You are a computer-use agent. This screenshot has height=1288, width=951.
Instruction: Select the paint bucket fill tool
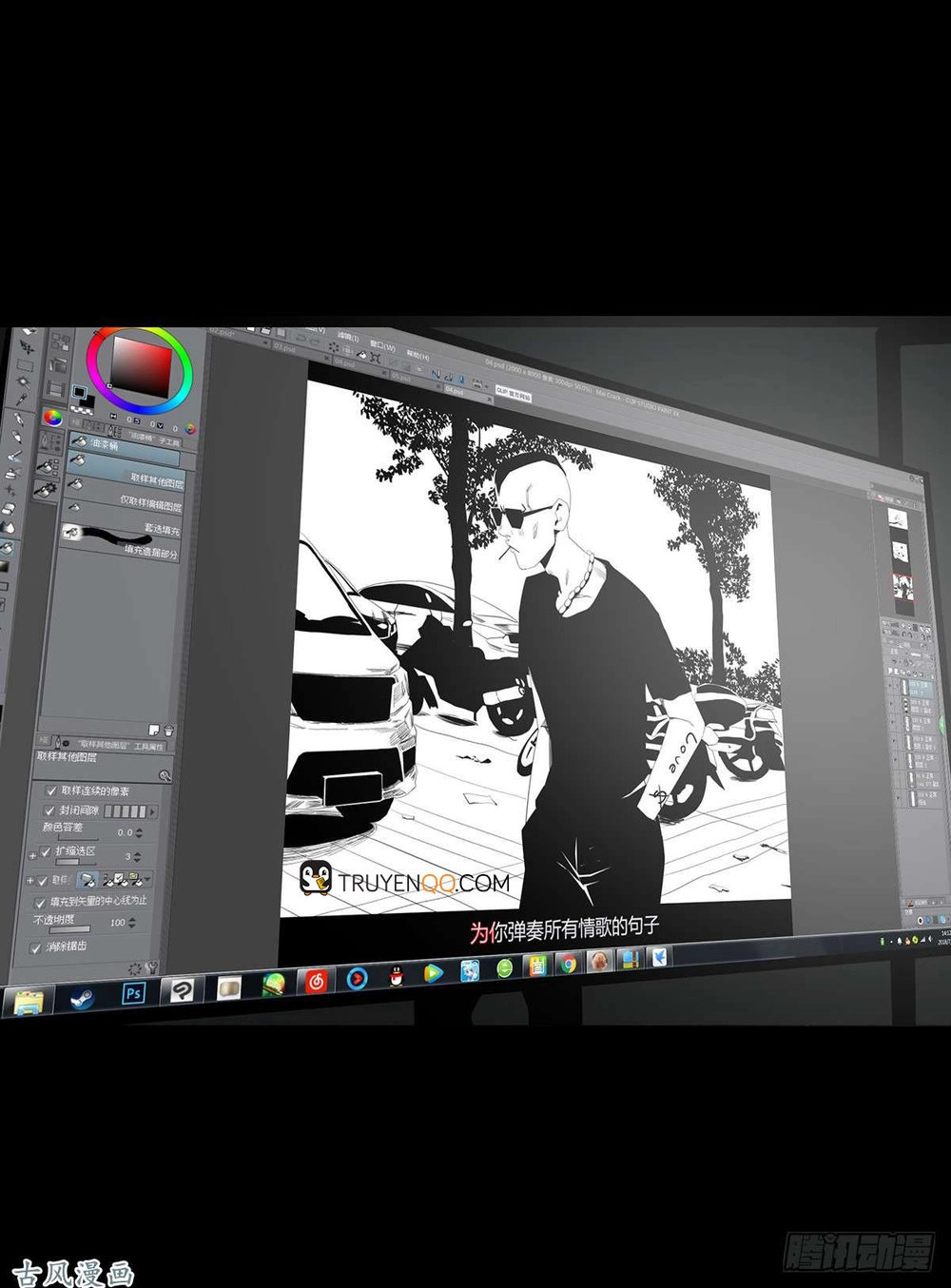(x=8, y=548)
